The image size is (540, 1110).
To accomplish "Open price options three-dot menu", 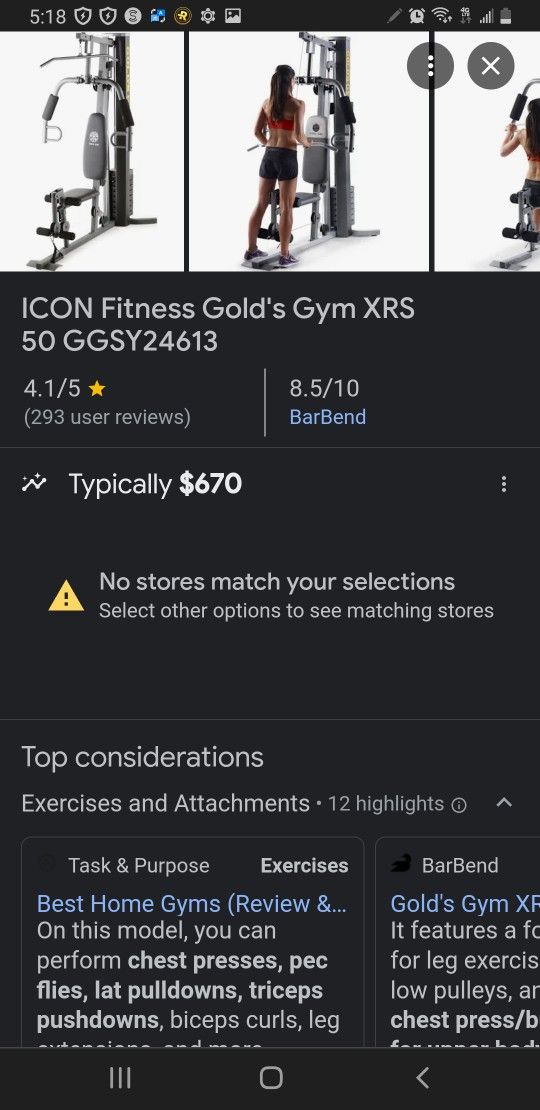I will pos(503,484).
